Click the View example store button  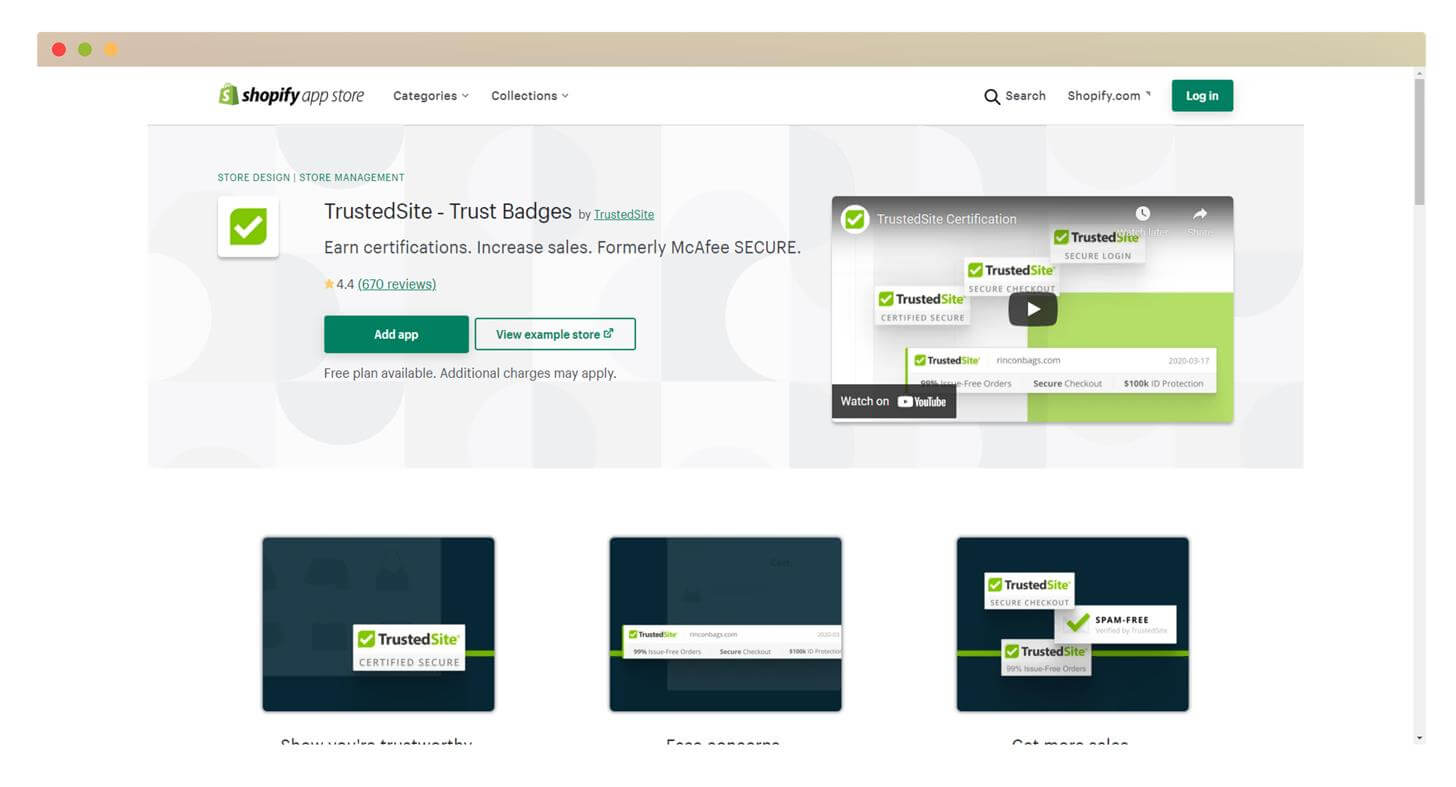point(555,334)
